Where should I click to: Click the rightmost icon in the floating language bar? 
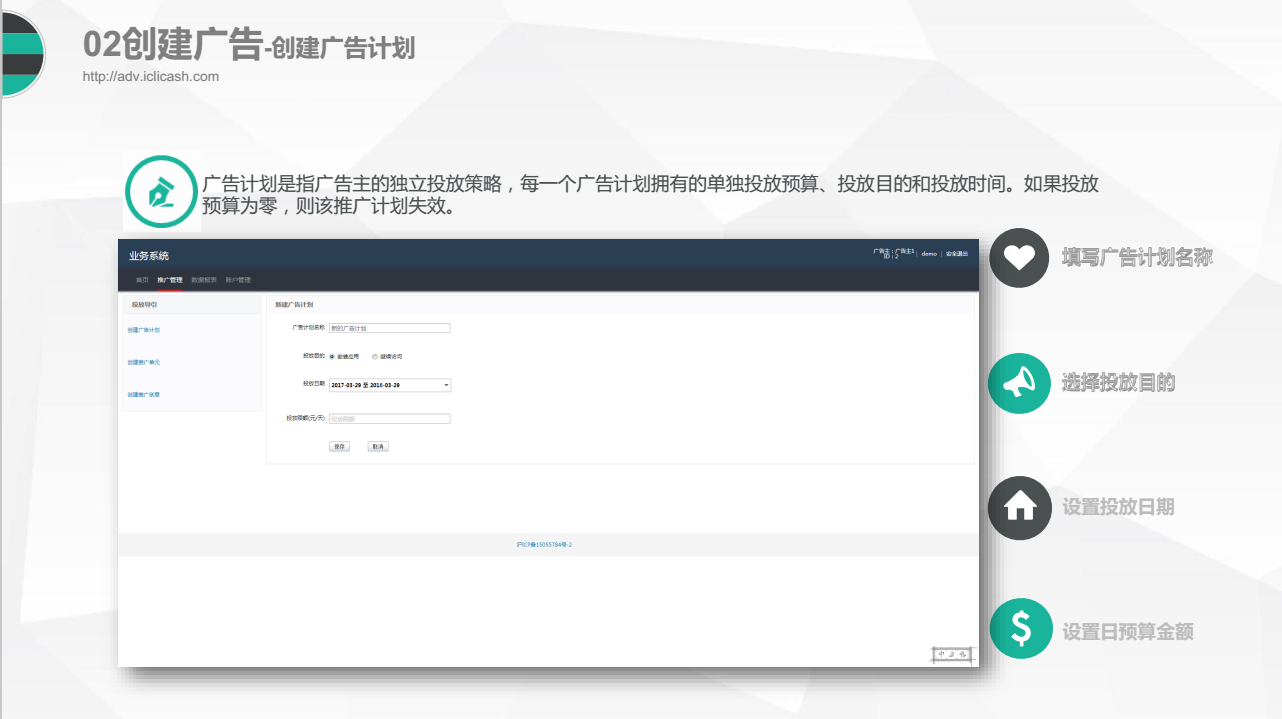[x=962, y=653]
